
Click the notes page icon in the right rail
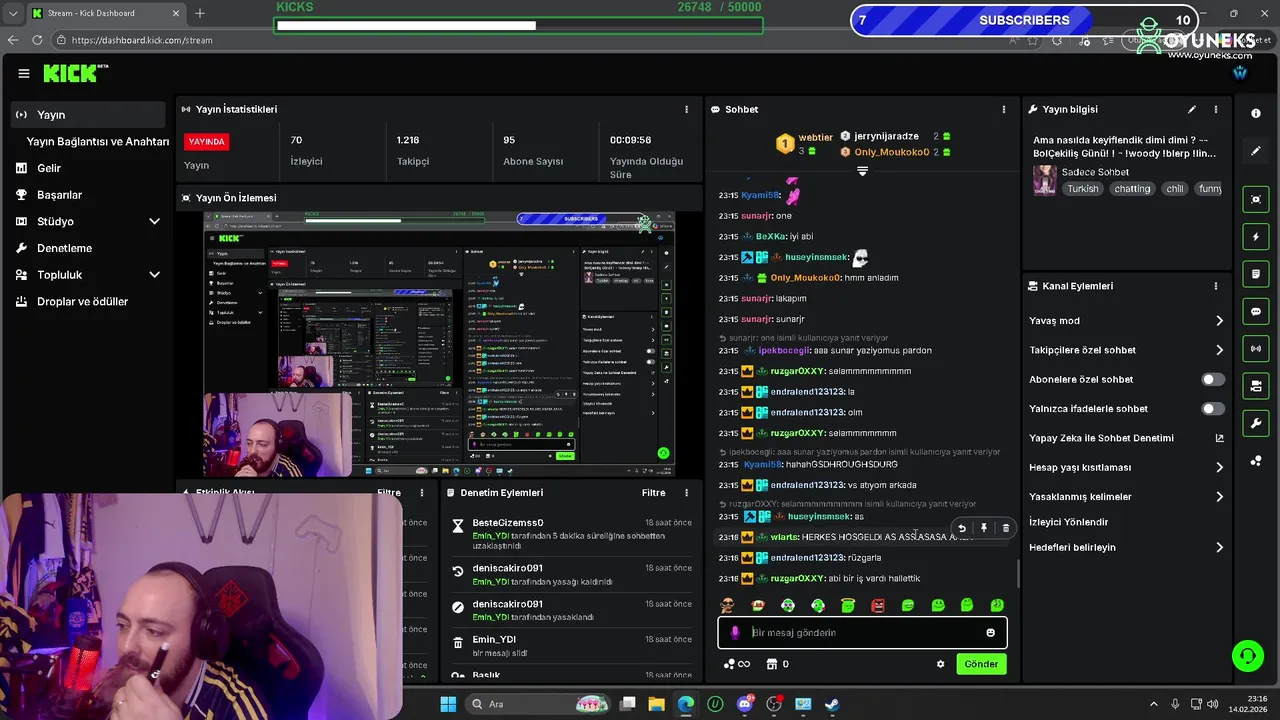(1256, 274)
